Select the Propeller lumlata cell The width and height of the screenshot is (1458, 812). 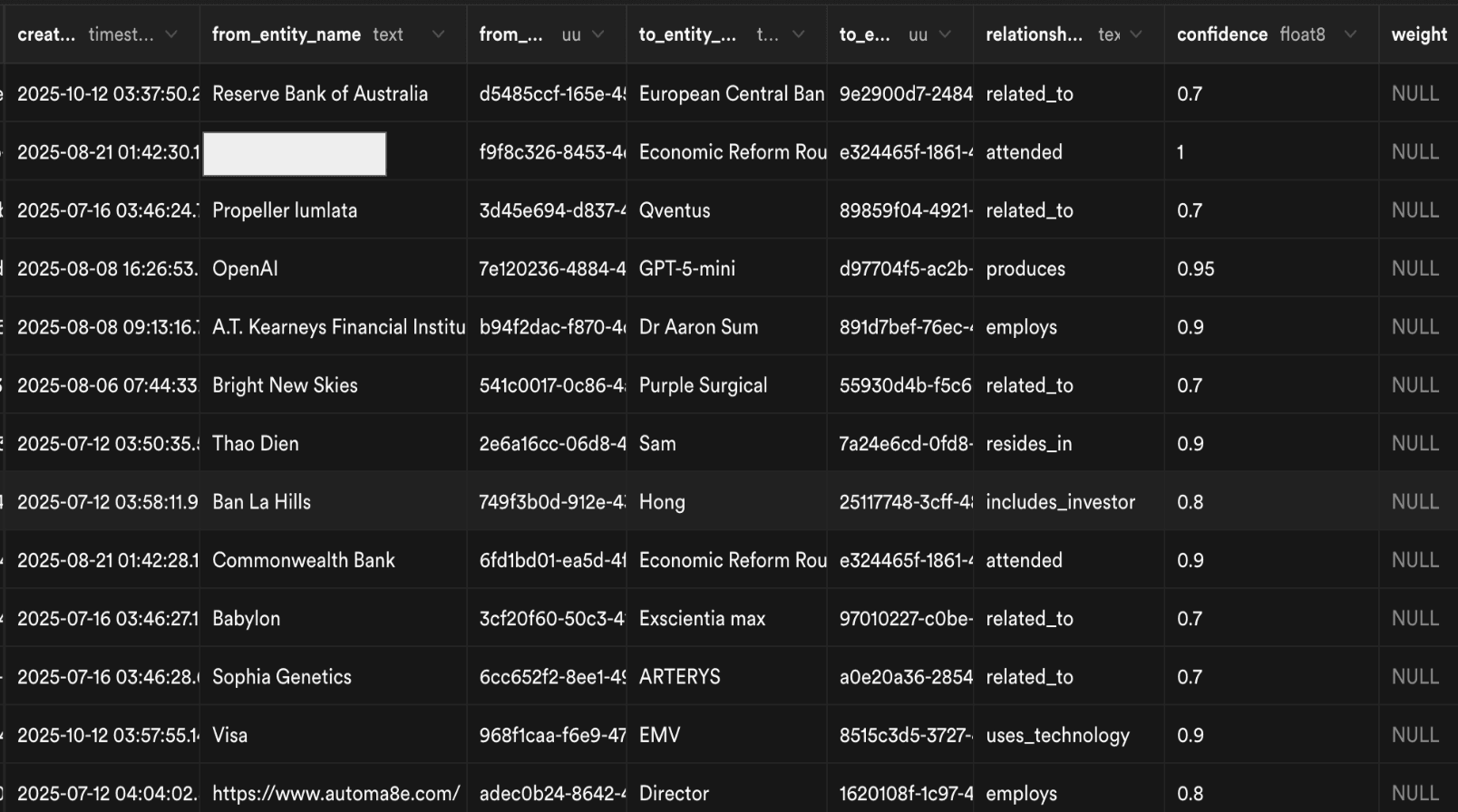pos(334,210)
